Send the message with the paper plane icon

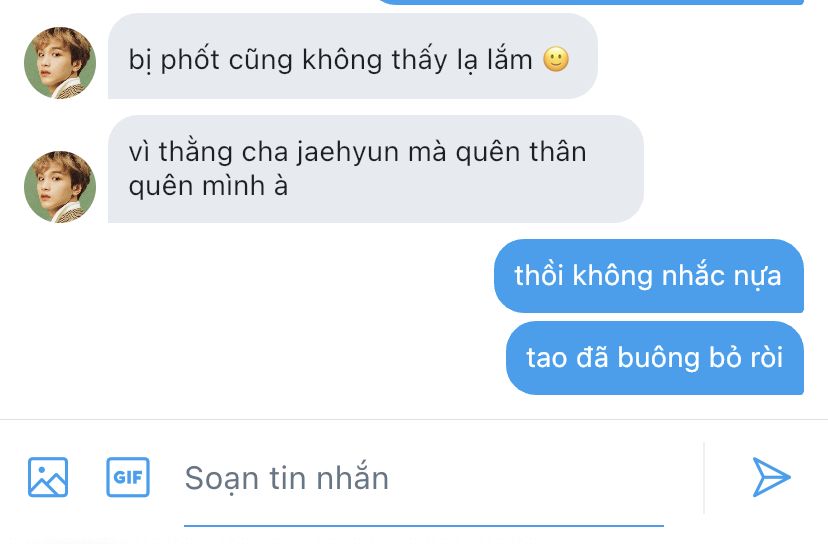point(770,477)
